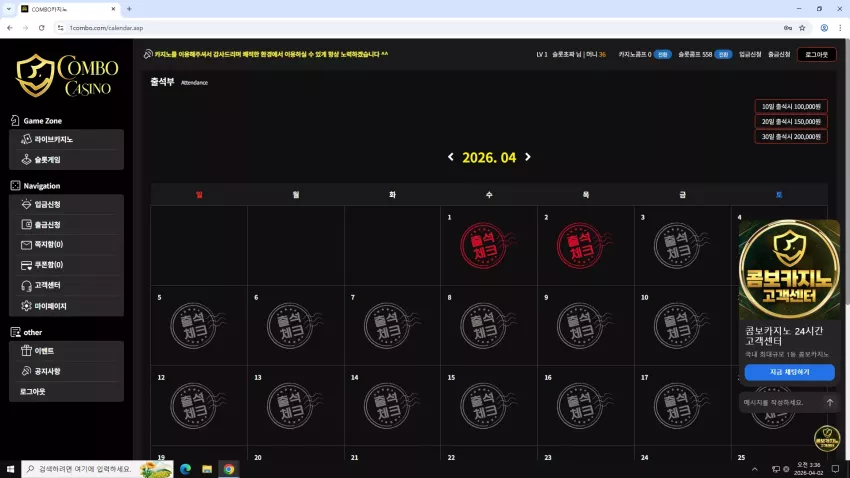Open Microsoft Edge from the taskbar
Screen dimensions: 850x478
click(x=185, y=469)
